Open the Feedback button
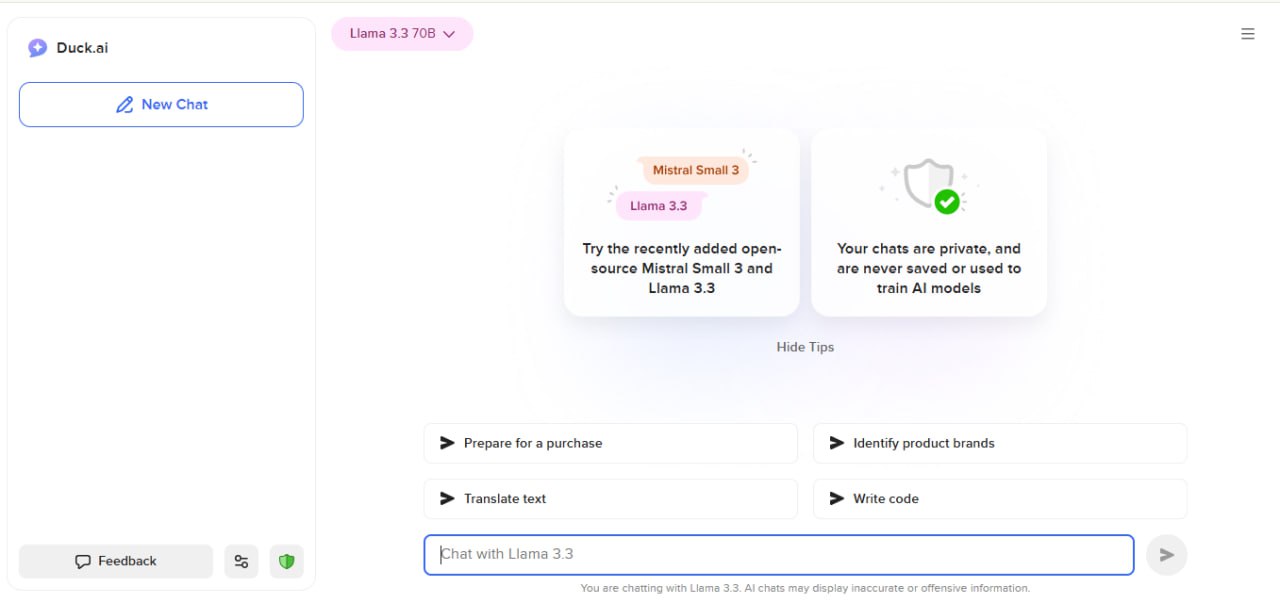This screenshot has width=1280, height=603. click(116, 562)
